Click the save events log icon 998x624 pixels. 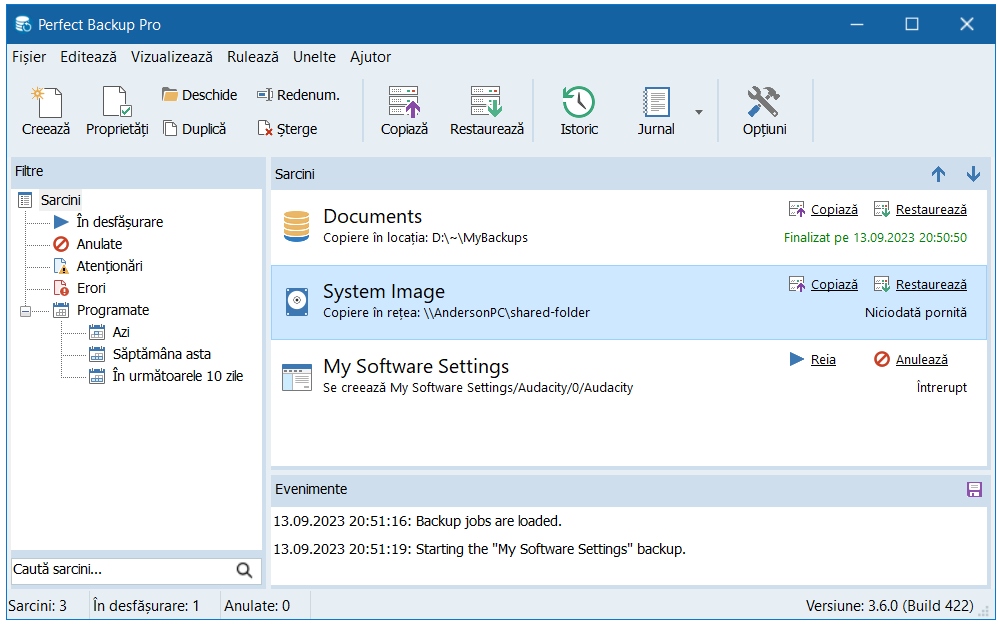(973, 489)
